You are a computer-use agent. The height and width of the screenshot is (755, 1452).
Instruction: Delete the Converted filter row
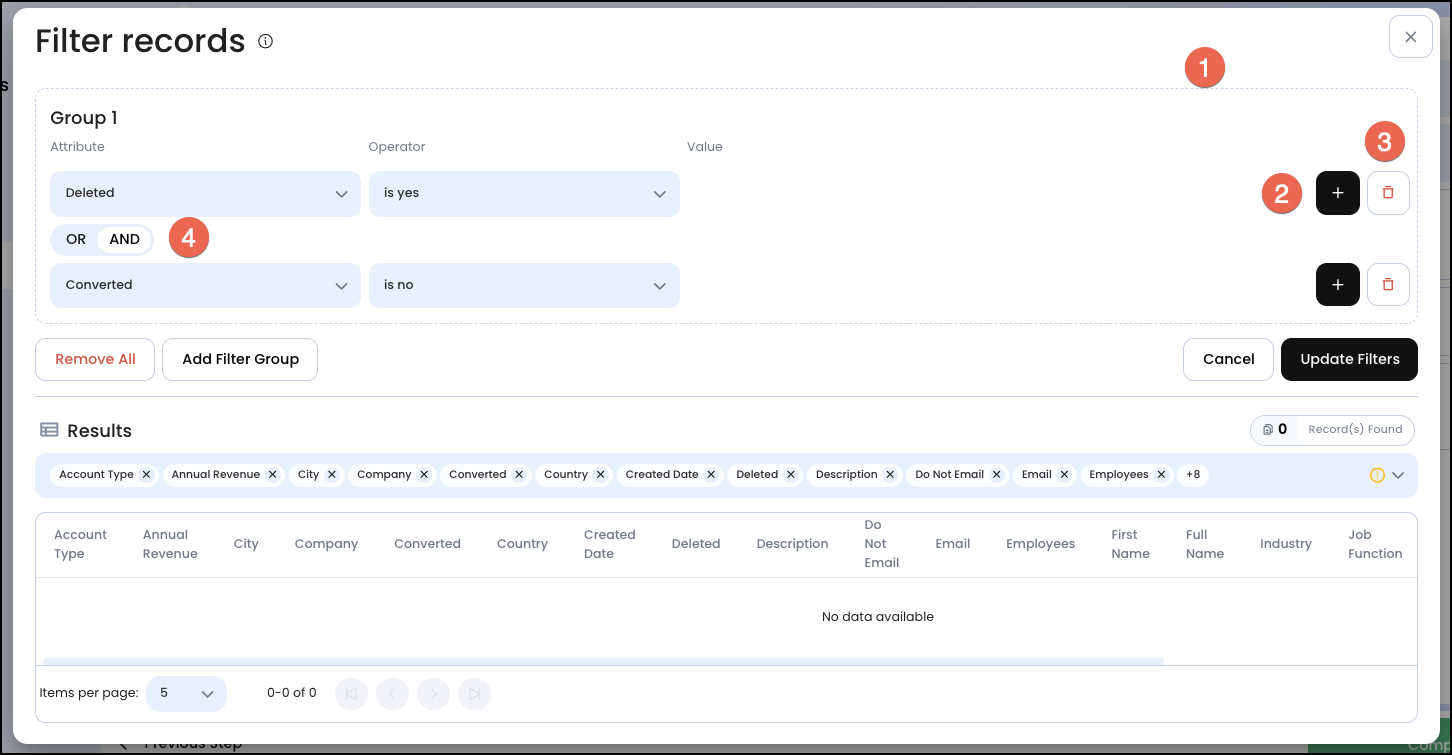click(1388, 285)
